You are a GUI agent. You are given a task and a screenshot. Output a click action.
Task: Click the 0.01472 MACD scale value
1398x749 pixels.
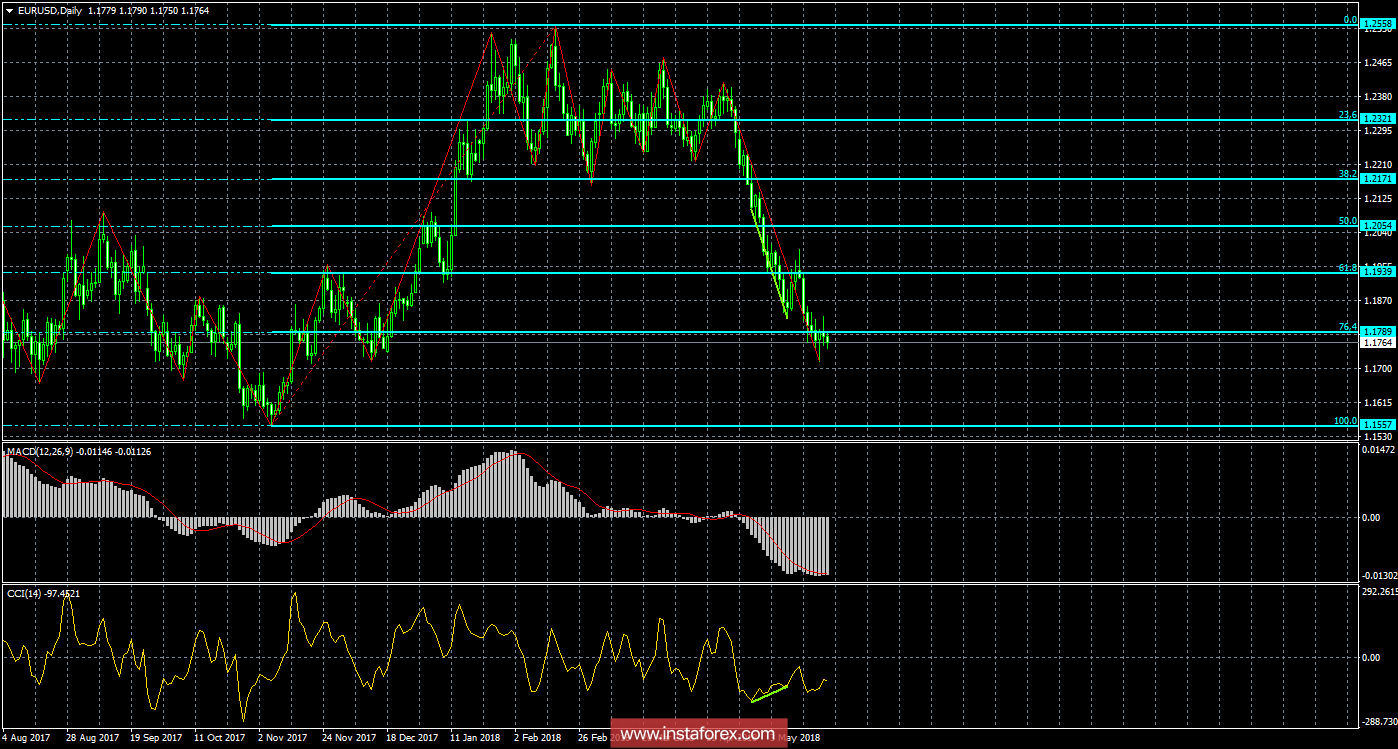[x=1380, y=452]
